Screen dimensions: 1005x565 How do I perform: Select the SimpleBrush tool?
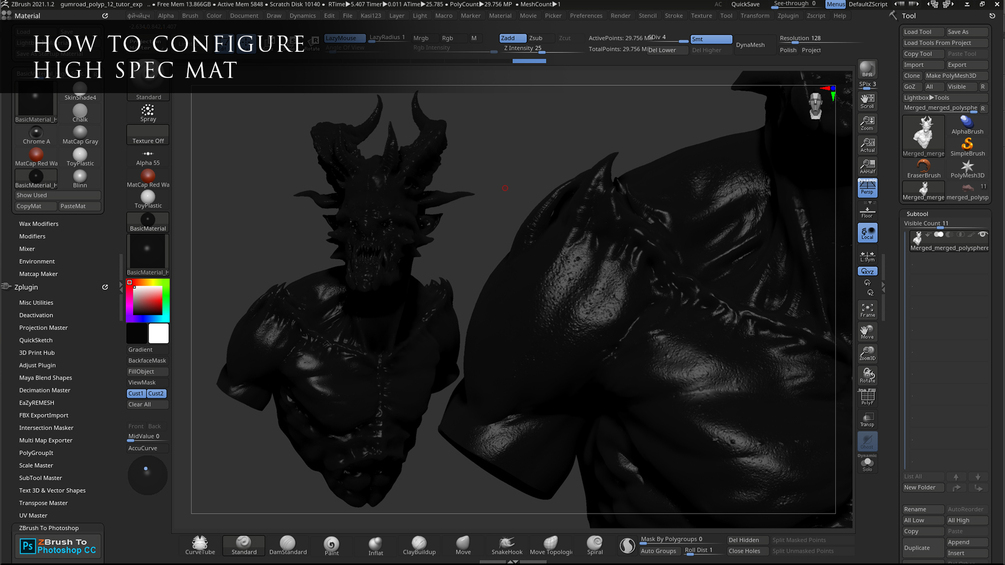click(967, 146)
